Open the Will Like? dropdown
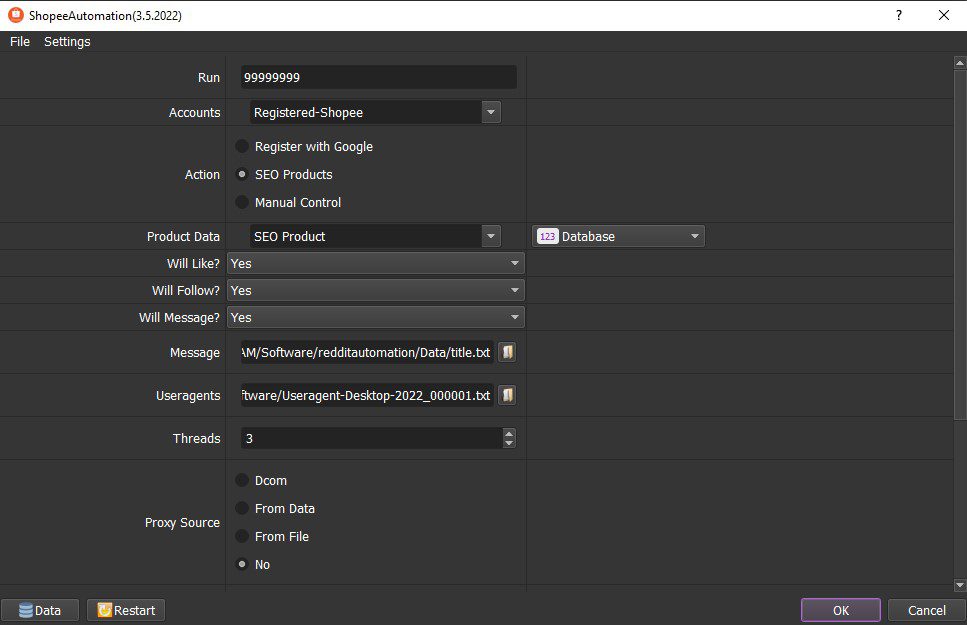This screenshot has height=625, width=967. (x=376, y=263)
